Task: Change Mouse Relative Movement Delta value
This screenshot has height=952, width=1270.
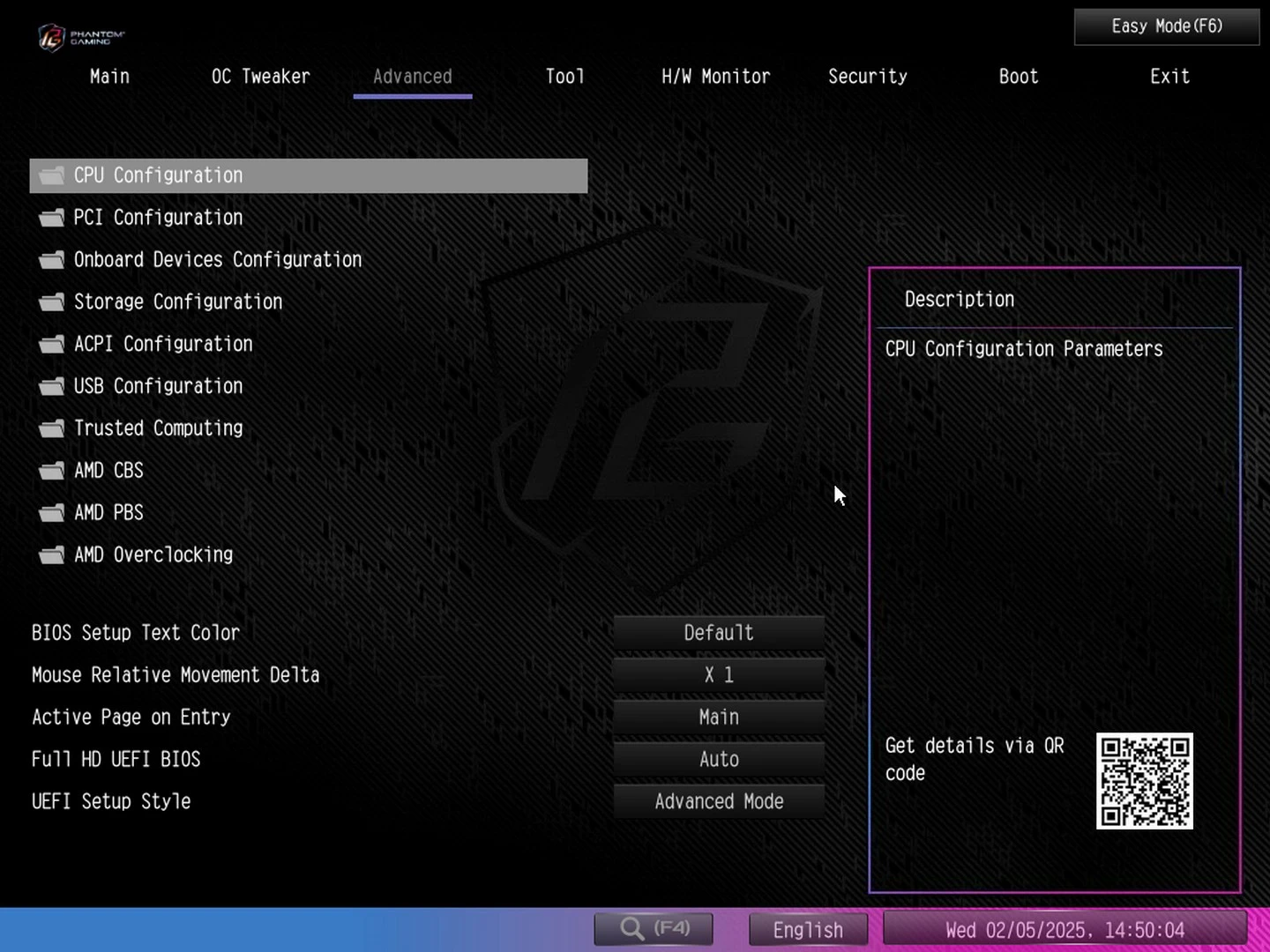Action: pos(719,675)
